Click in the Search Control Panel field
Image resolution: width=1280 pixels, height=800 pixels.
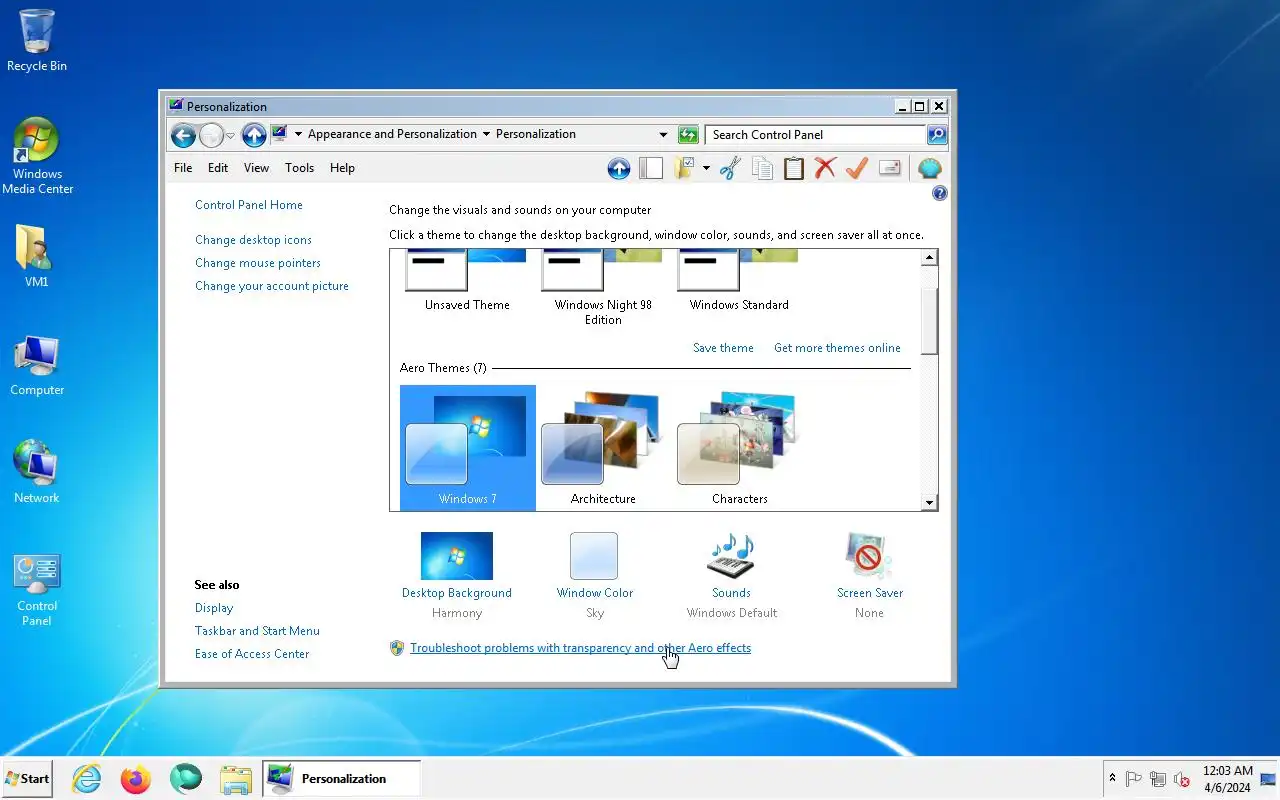tap(815, 135)
